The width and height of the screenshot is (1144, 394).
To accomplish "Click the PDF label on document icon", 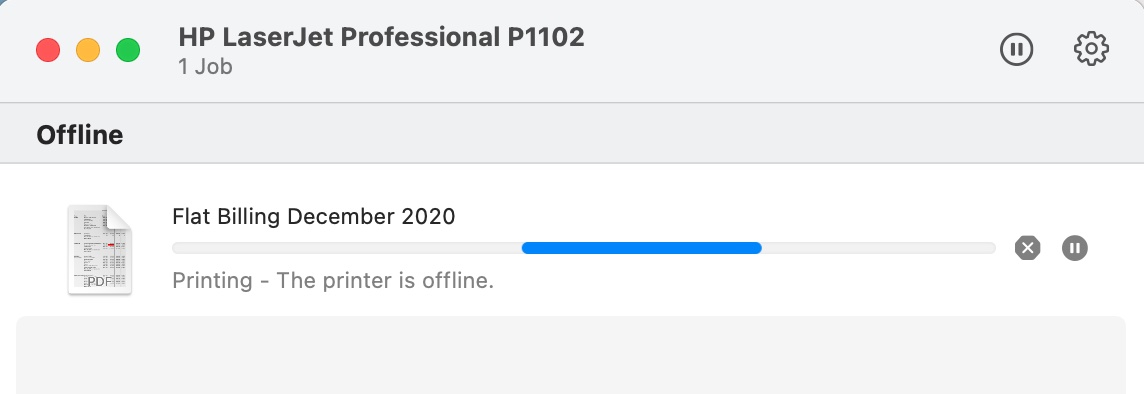I will tap(99, 281).
